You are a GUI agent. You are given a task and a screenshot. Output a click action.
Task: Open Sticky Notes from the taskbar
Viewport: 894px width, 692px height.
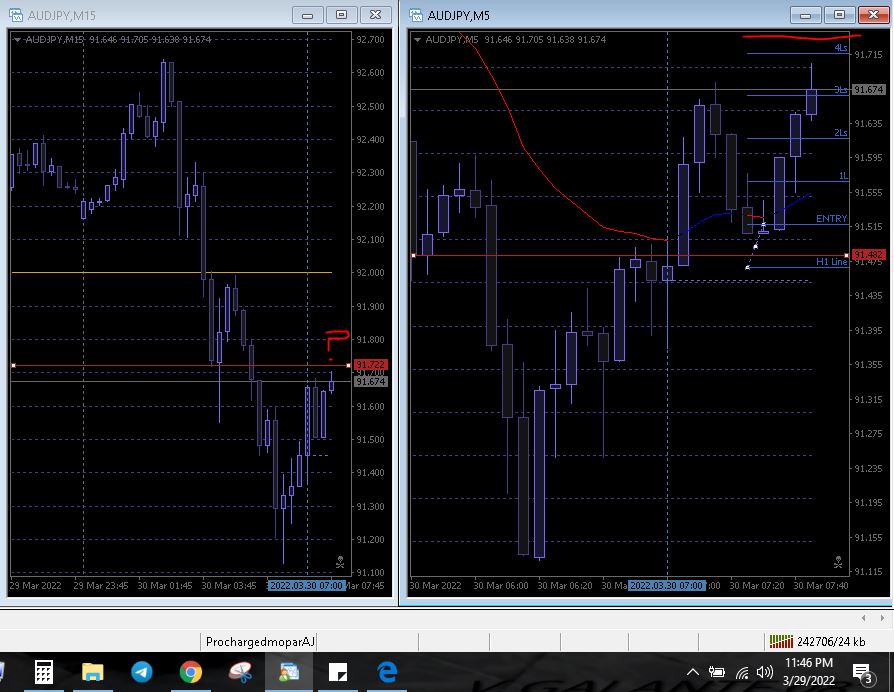click(338, 672)
